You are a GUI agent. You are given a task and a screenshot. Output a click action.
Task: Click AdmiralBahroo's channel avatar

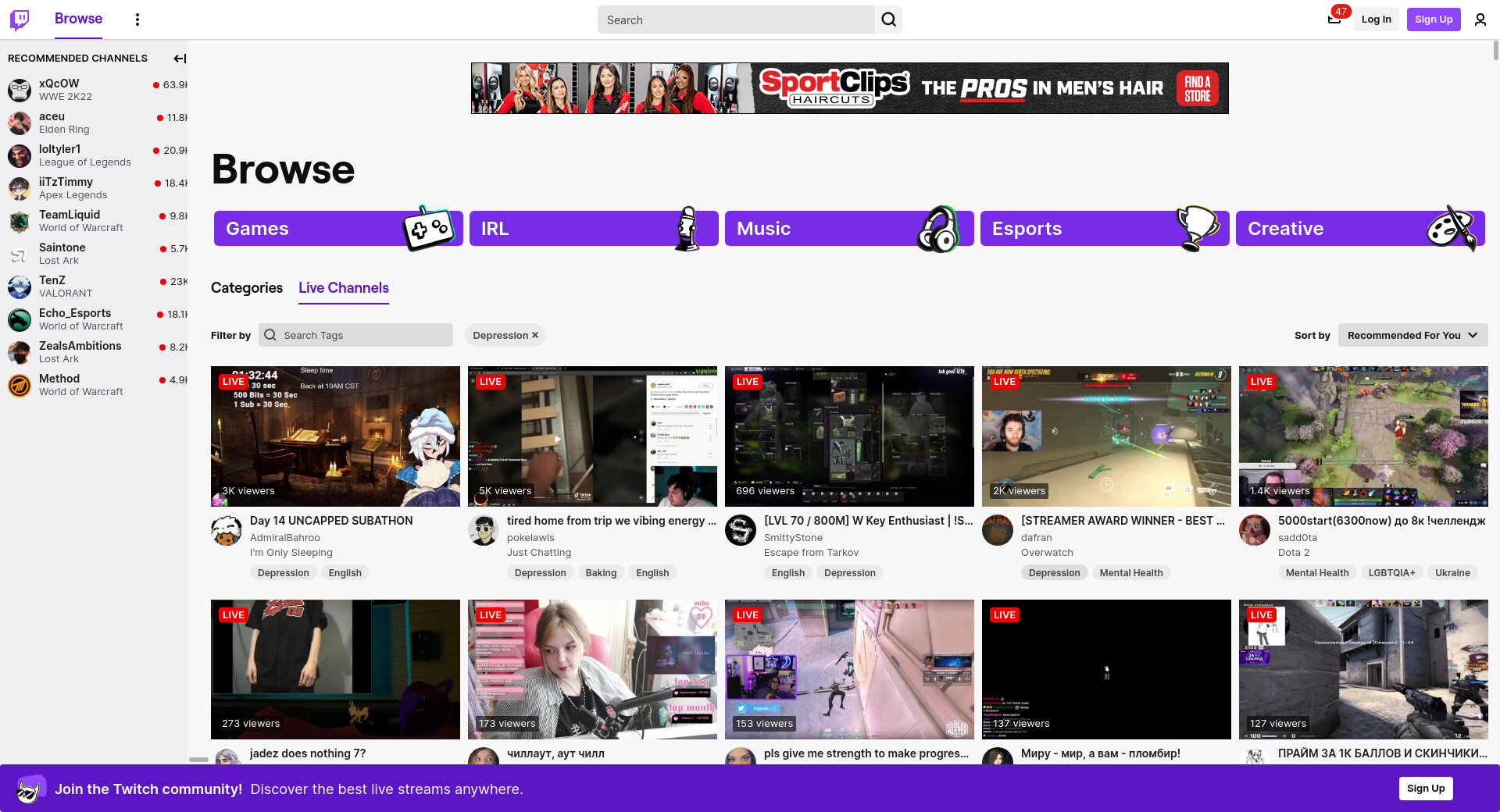227,531
